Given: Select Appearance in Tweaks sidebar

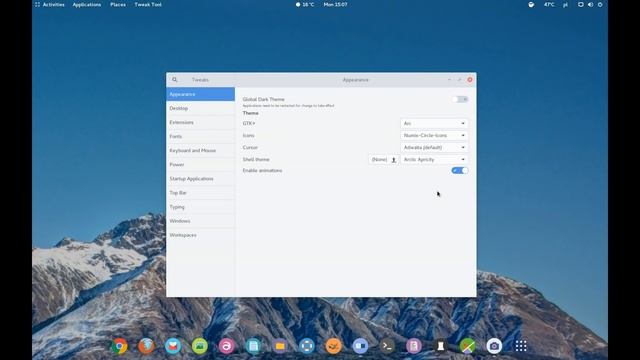Looking at the screenshot, I should (200, 94).
